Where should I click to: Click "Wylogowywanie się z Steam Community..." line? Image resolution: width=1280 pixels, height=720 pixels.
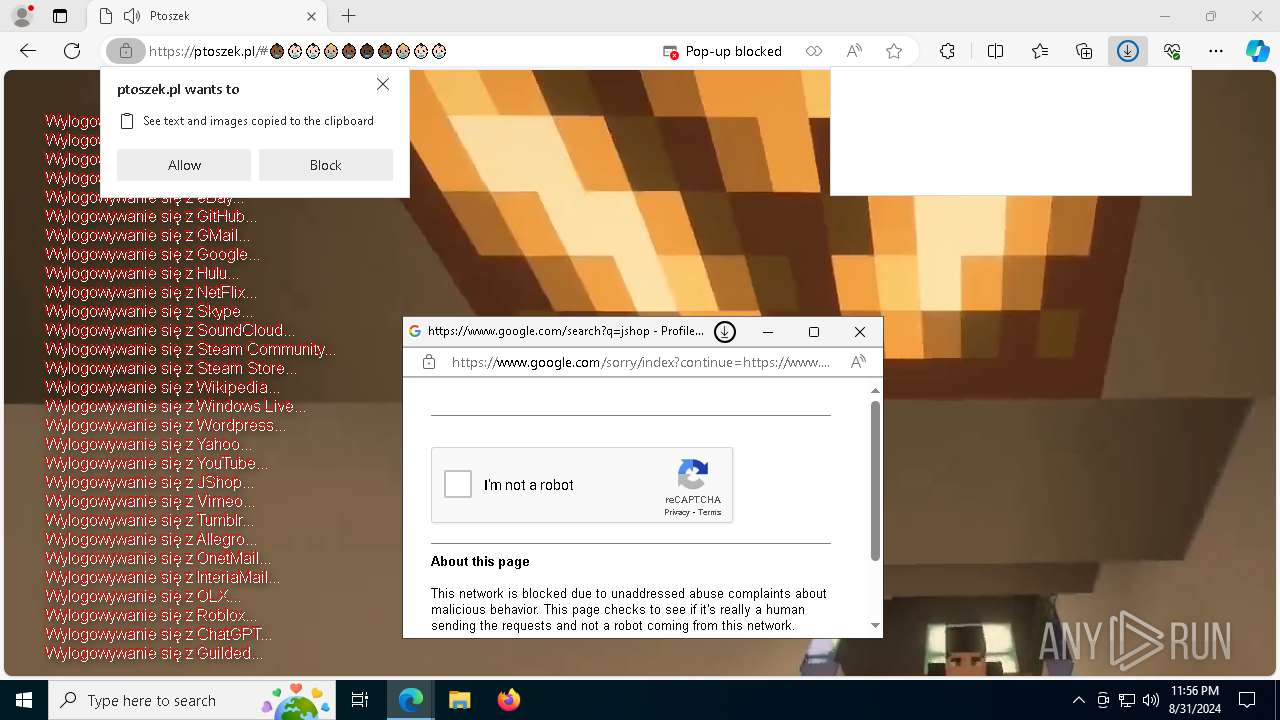click(x=190, y=349)
